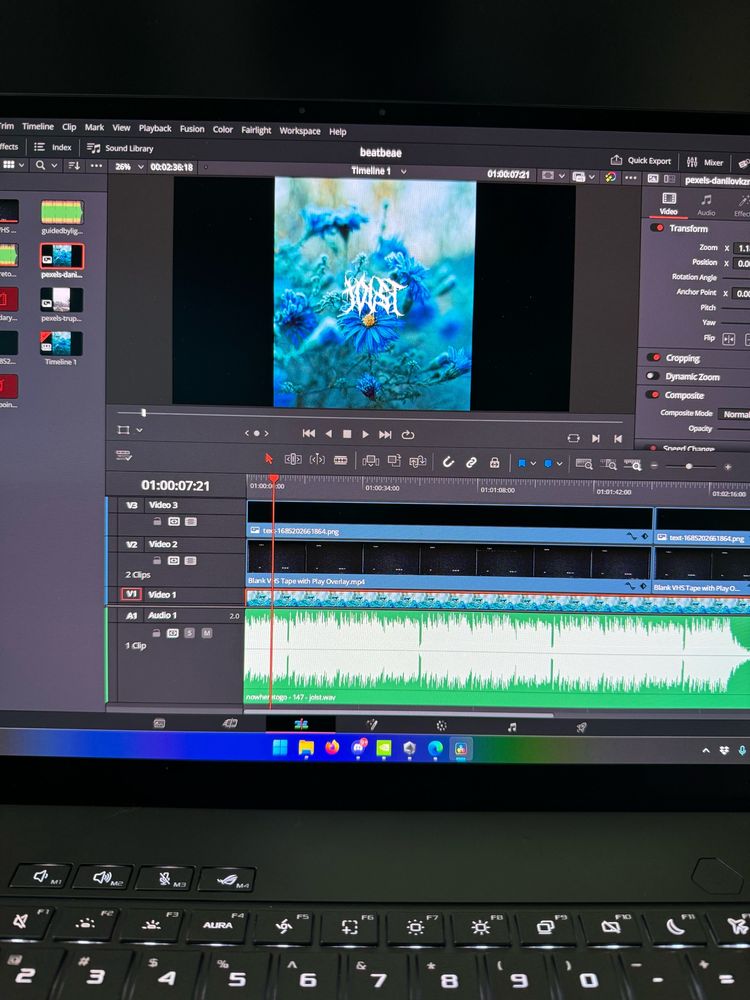This screenshot has height=1000, width=750.
Task: Select the guidedbylig audio clip thumbnail
Action: point(62,212)
